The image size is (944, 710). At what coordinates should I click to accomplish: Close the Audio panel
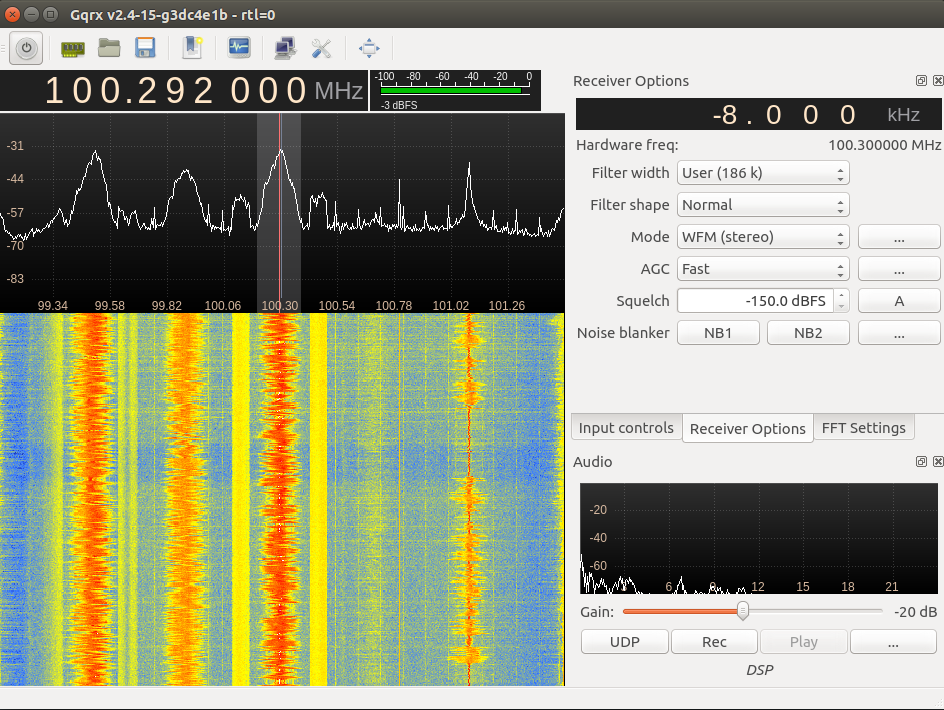(x=938, y=461)
